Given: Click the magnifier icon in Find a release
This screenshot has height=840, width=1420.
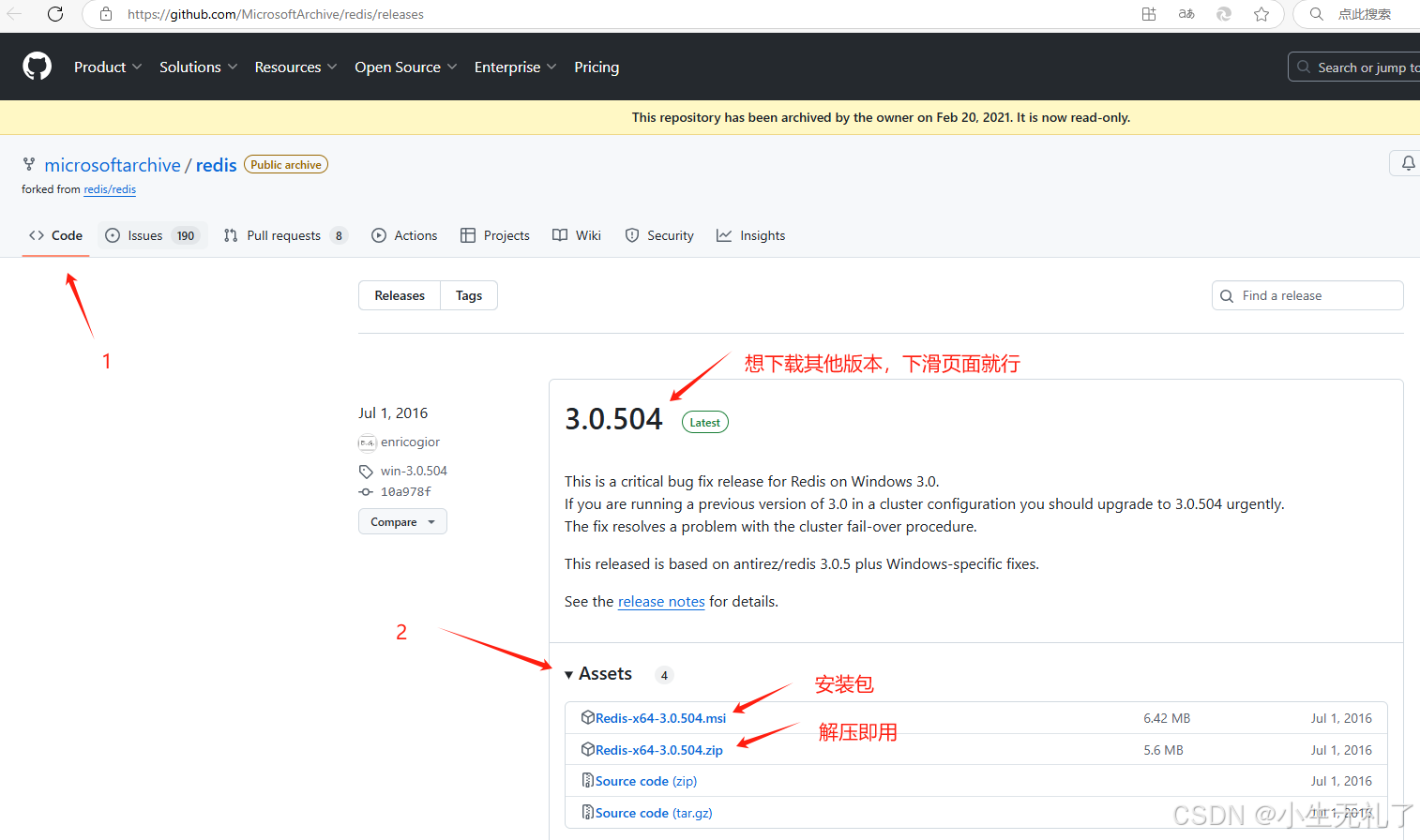Looking at the screenshot, I should tap(1227, 296).
